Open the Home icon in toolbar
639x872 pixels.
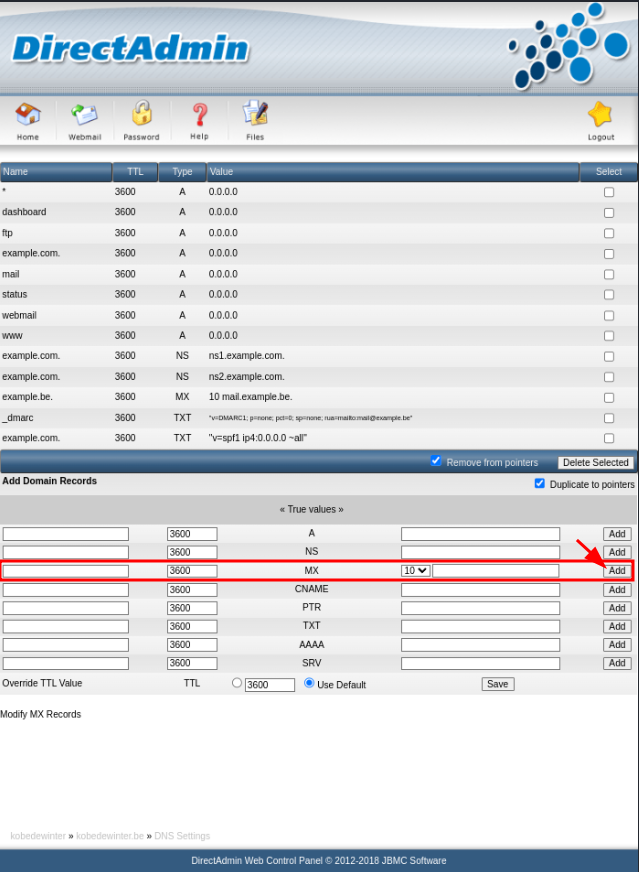pyautogui.click(x=28, y=115)
